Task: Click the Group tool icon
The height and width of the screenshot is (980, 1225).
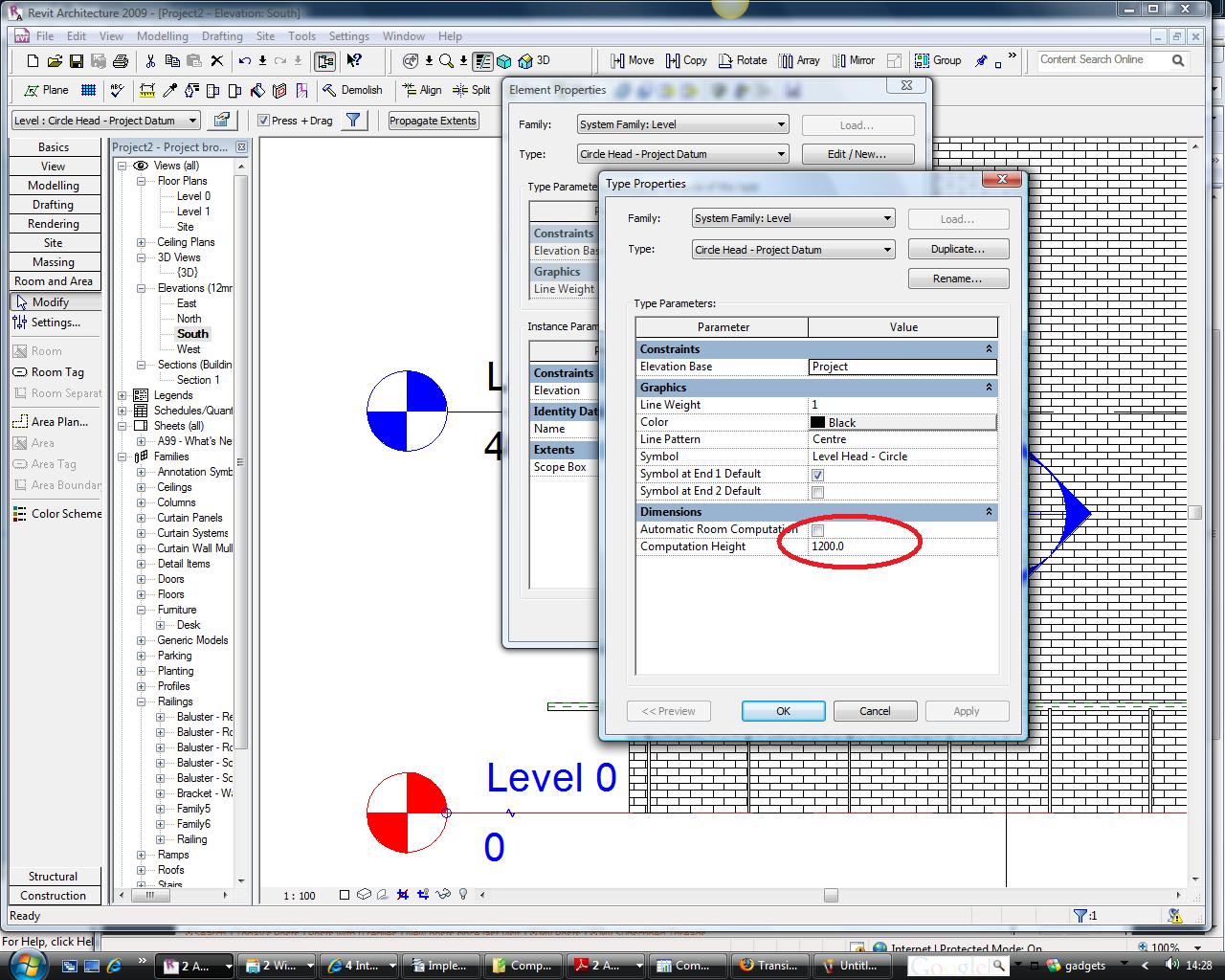Action: pyautogui.click(x=923, y=60)
